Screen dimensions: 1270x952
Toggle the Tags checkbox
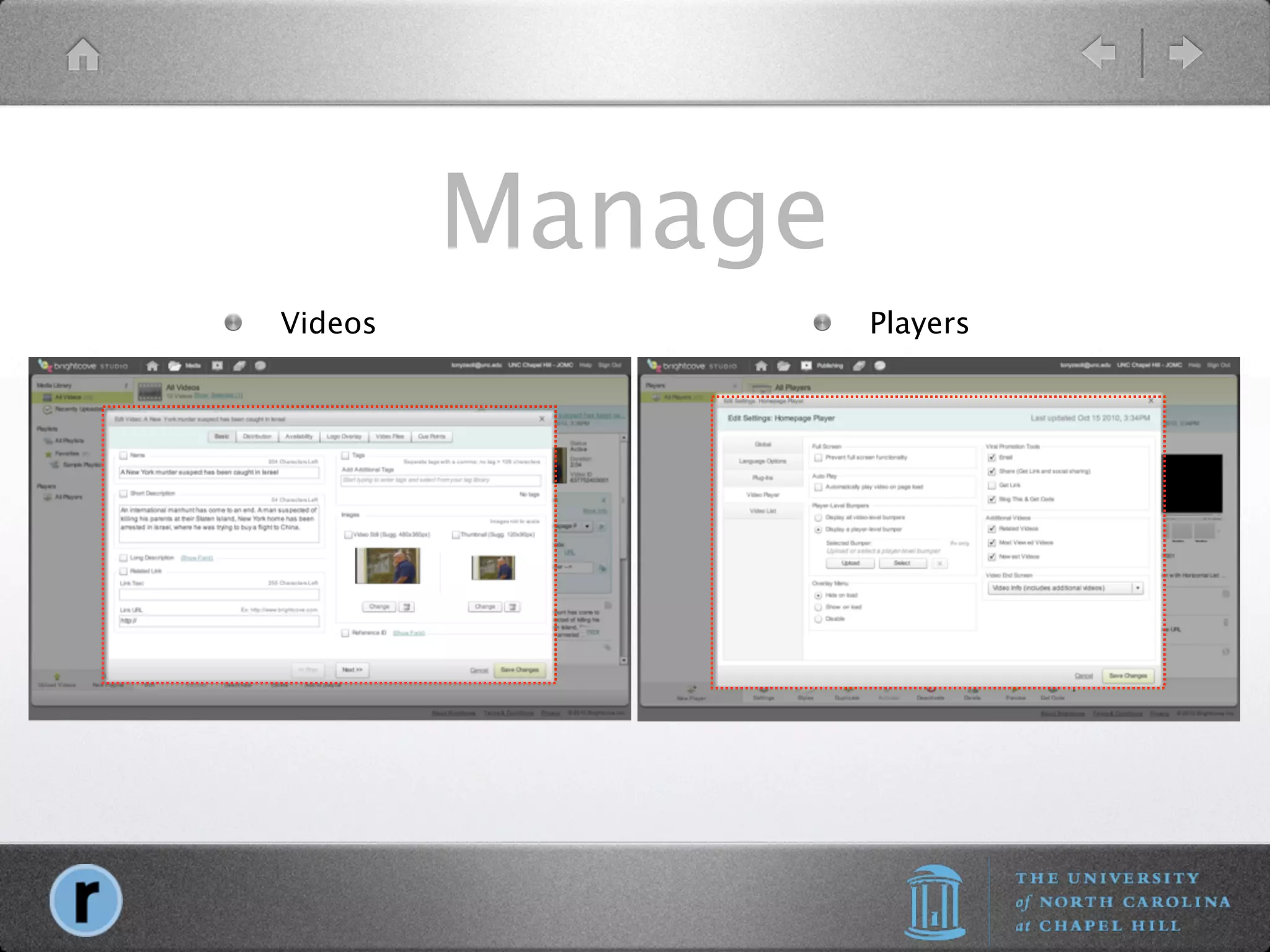point(345,456)
